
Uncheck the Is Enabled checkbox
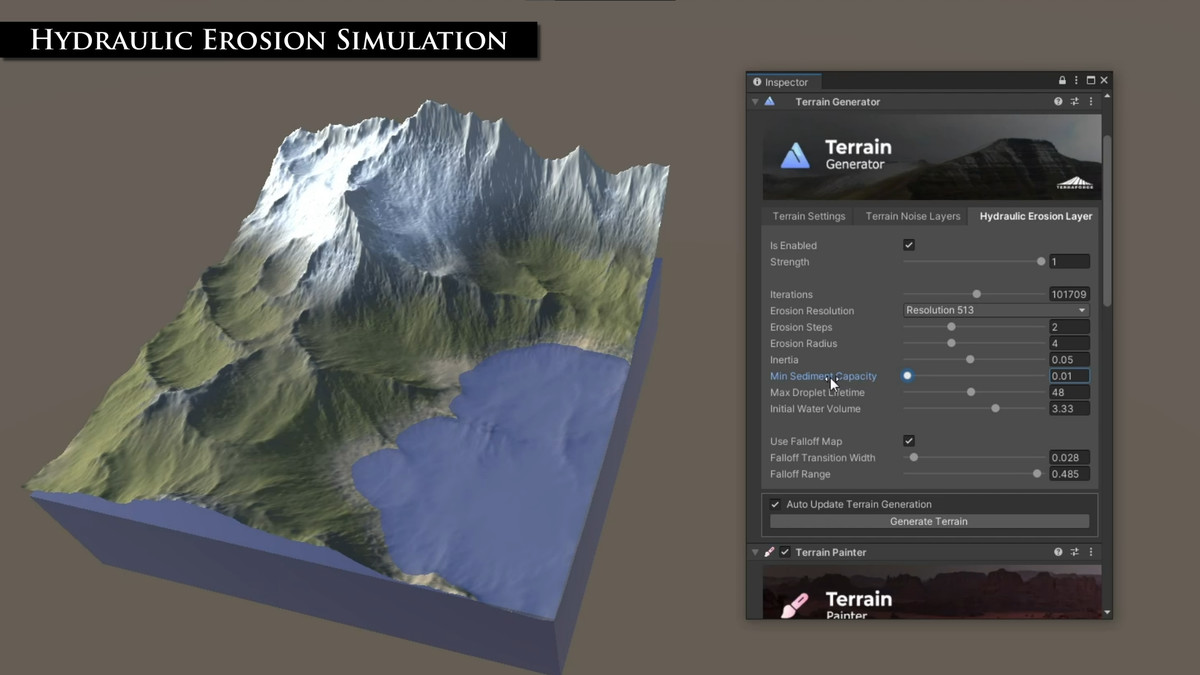pyautogui.click(x=909, y=245)
